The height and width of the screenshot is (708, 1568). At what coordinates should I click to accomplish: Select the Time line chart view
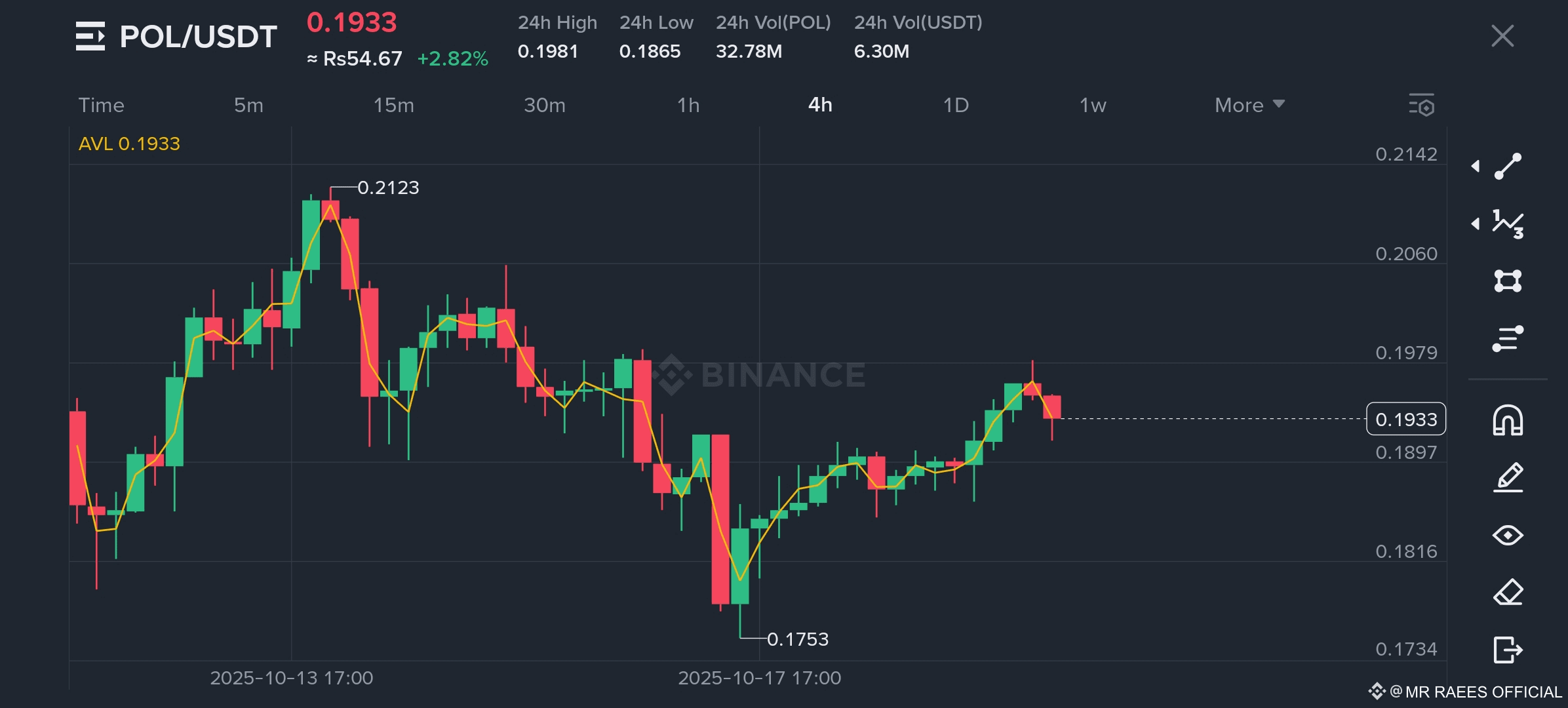pos(101,105)
